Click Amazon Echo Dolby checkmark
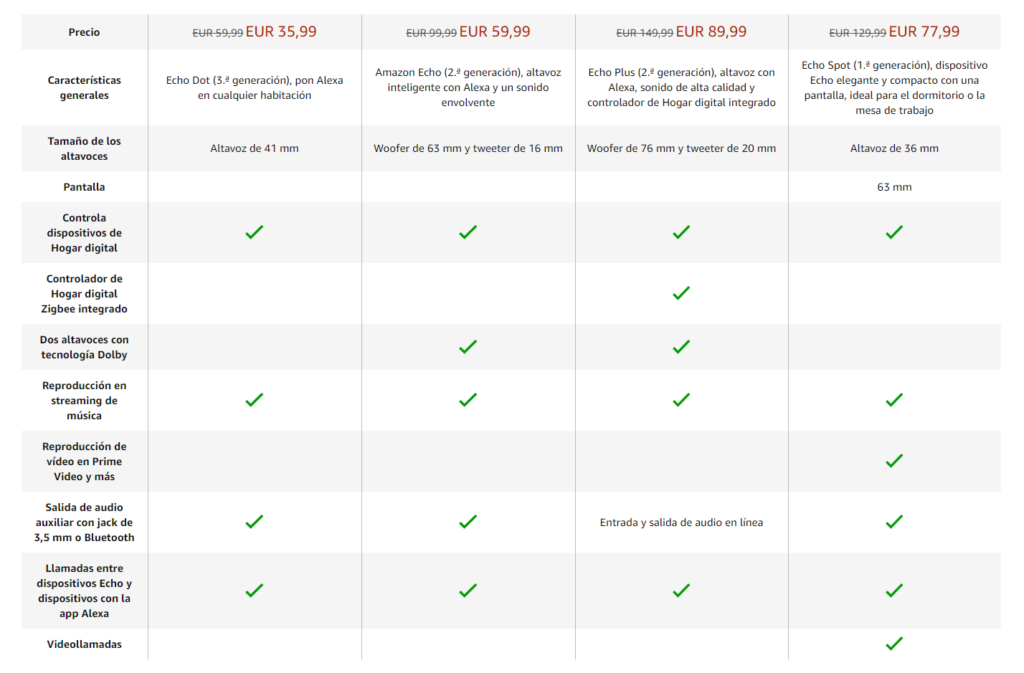1024x673 pixels. pos(468,347)
